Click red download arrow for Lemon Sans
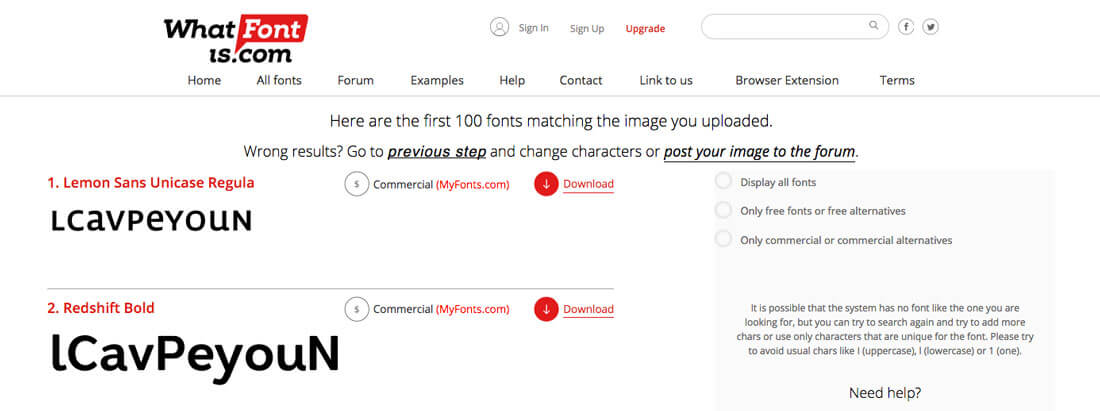 (546, 184)
